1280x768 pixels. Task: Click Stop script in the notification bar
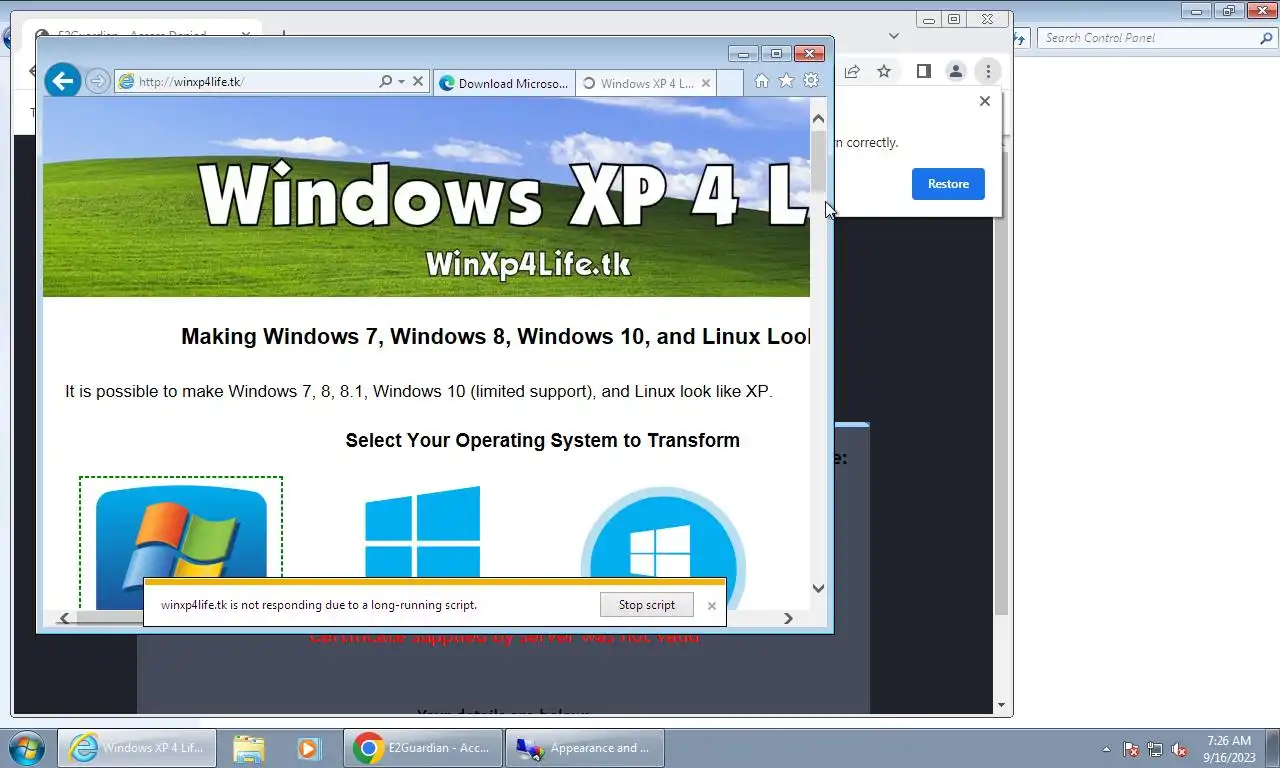[647, 605]
